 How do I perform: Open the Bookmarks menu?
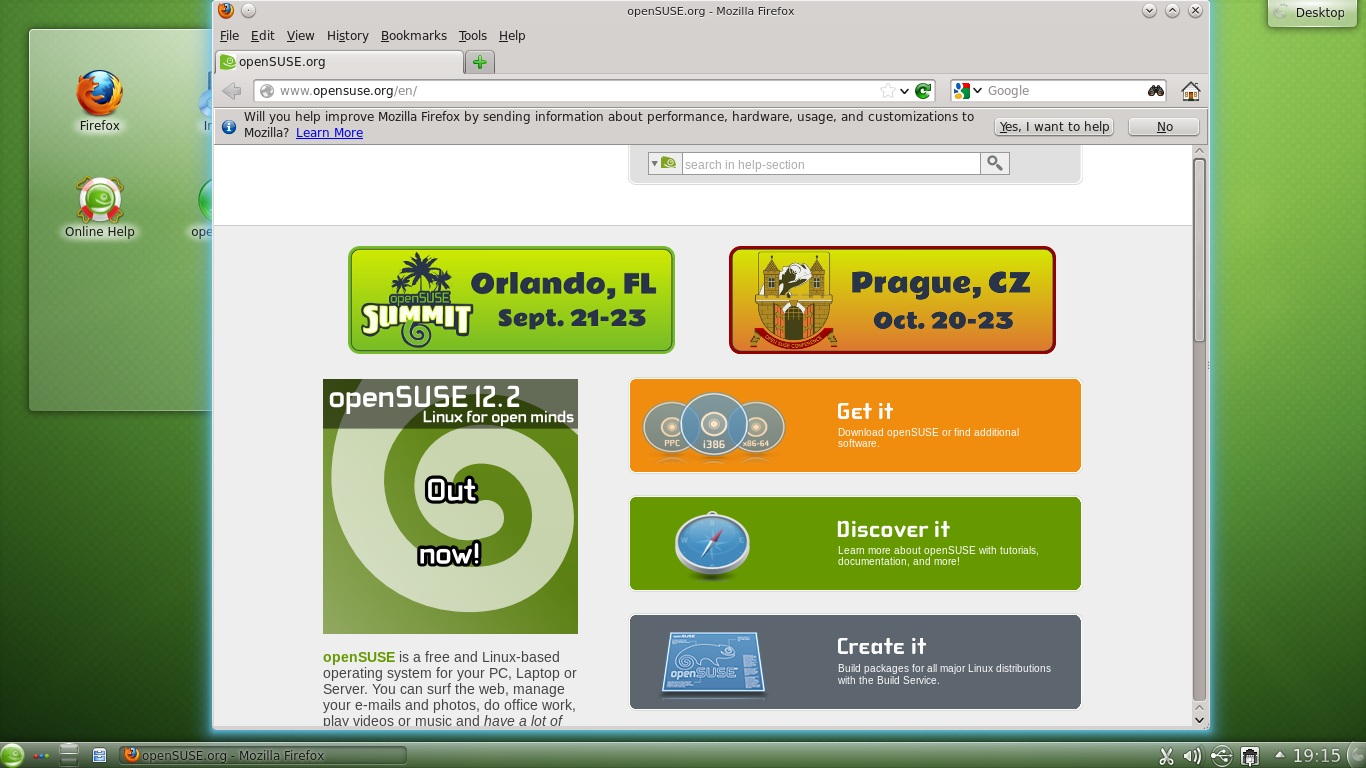413,35
